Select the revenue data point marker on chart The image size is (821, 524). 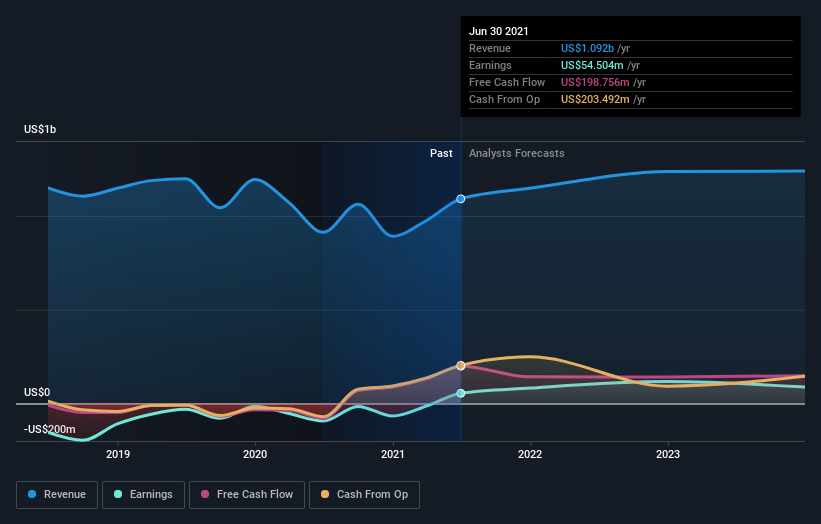point(461,199)
